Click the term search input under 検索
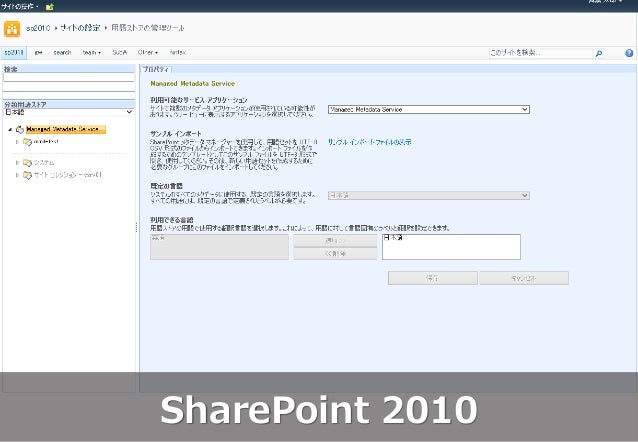 pyautogui.click(x=69, y=77)
